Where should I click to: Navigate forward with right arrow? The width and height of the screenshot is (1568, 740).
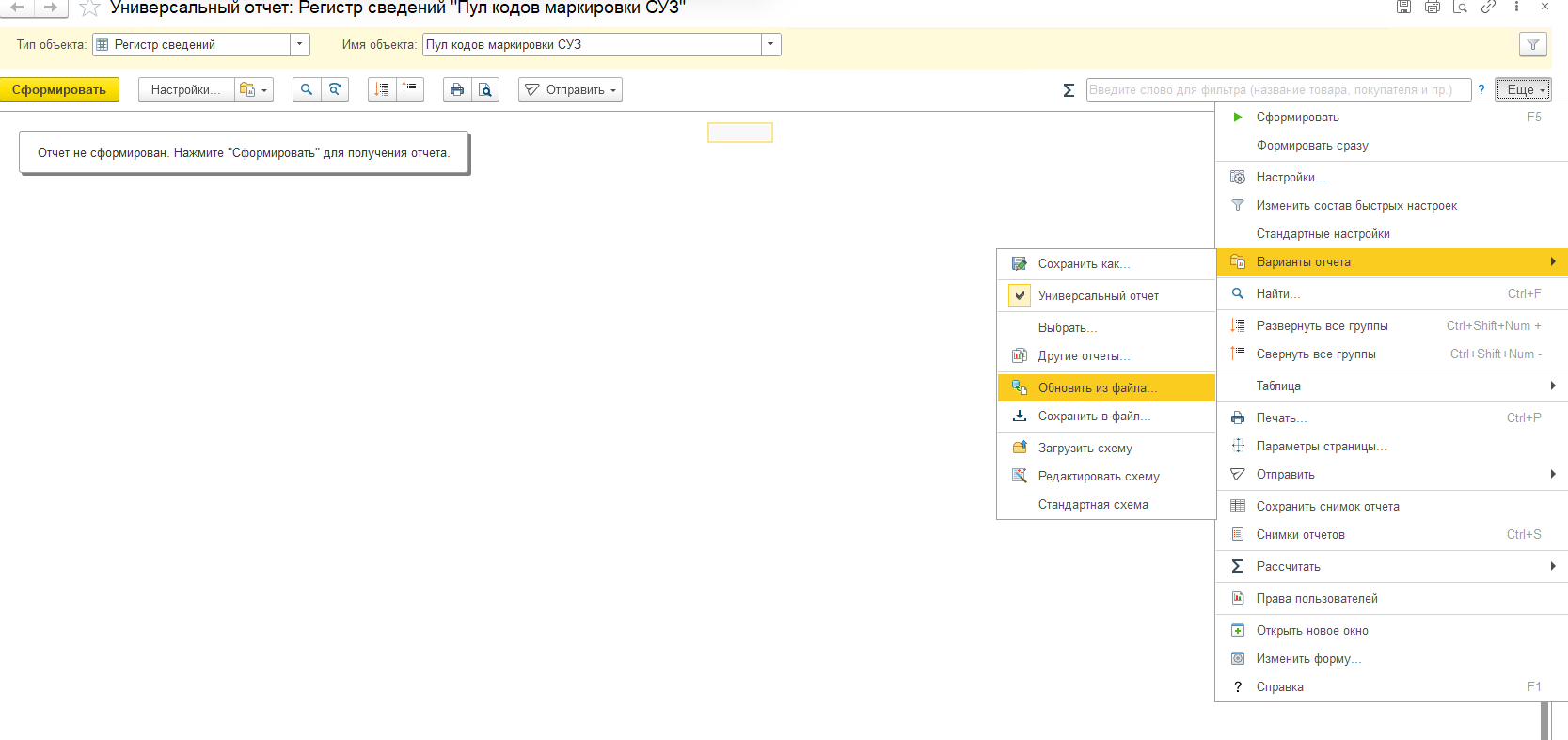point(51,7)
